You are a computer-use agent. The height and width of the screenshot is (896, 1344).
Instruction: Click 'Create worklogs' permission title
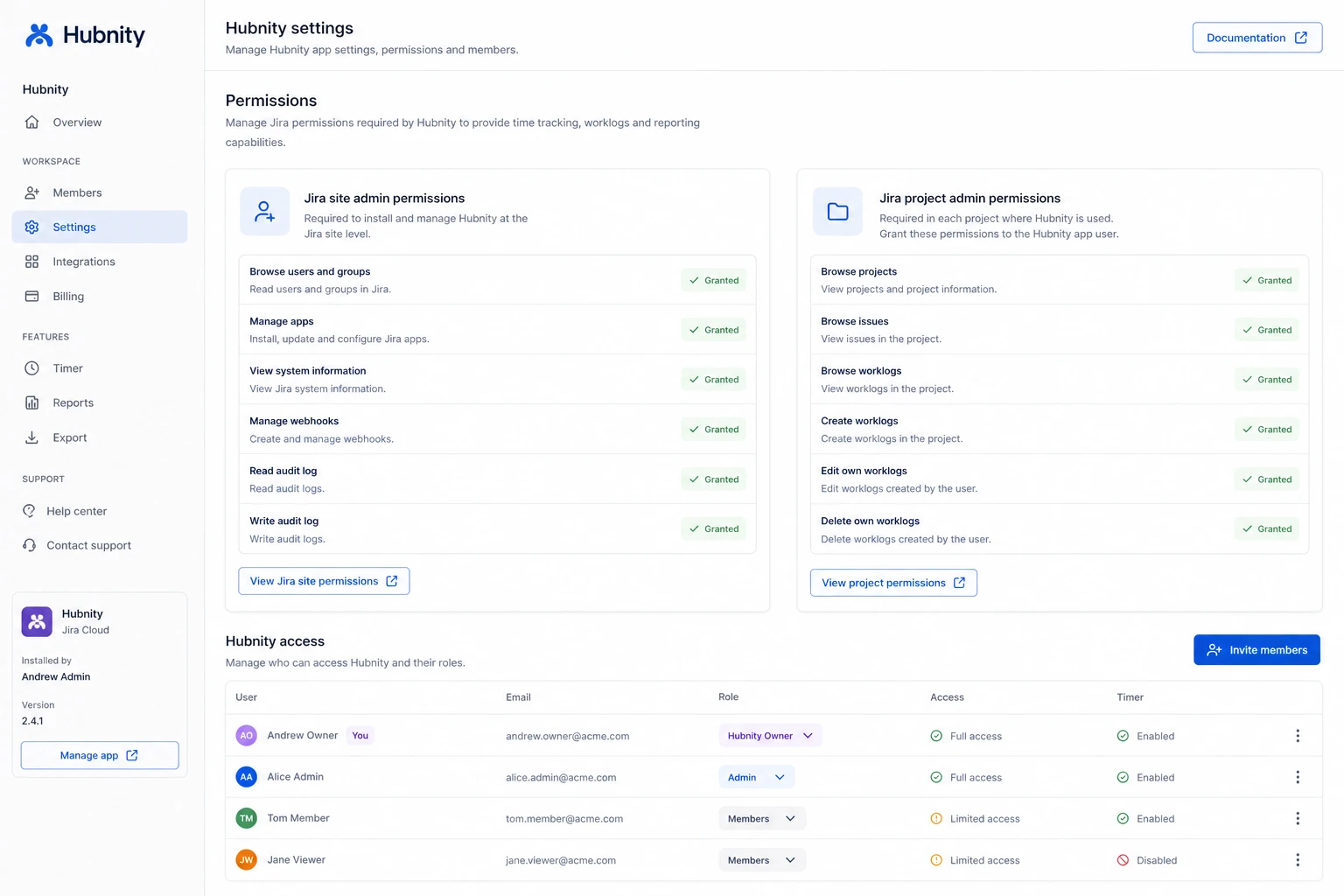(859, 421)
